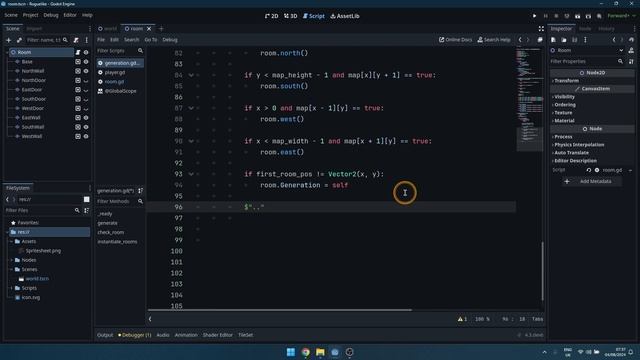Toggle Inspector property sort options icon
Image resolution: width=640 pixels, height=360 pixels.
pyautogui.click(x=631, y=61)
